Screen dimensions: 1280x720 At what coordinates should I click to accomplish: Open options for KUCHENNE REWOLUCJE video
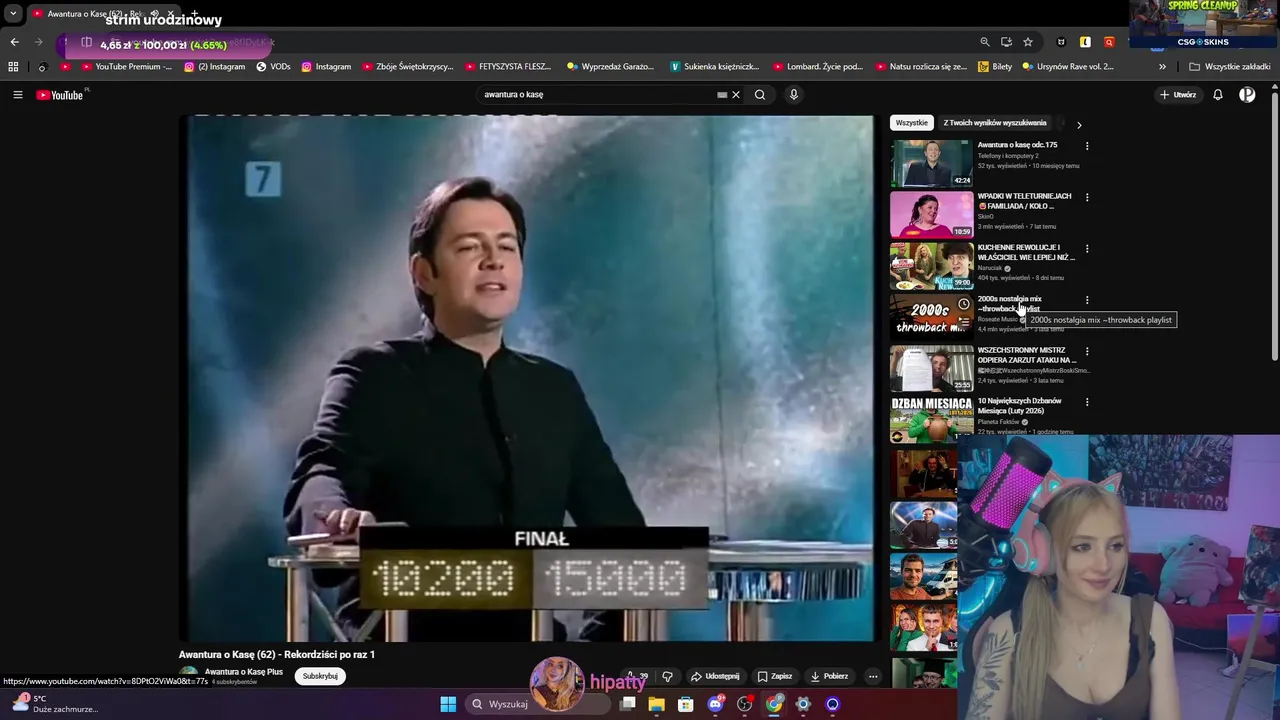coord(1087,248)
